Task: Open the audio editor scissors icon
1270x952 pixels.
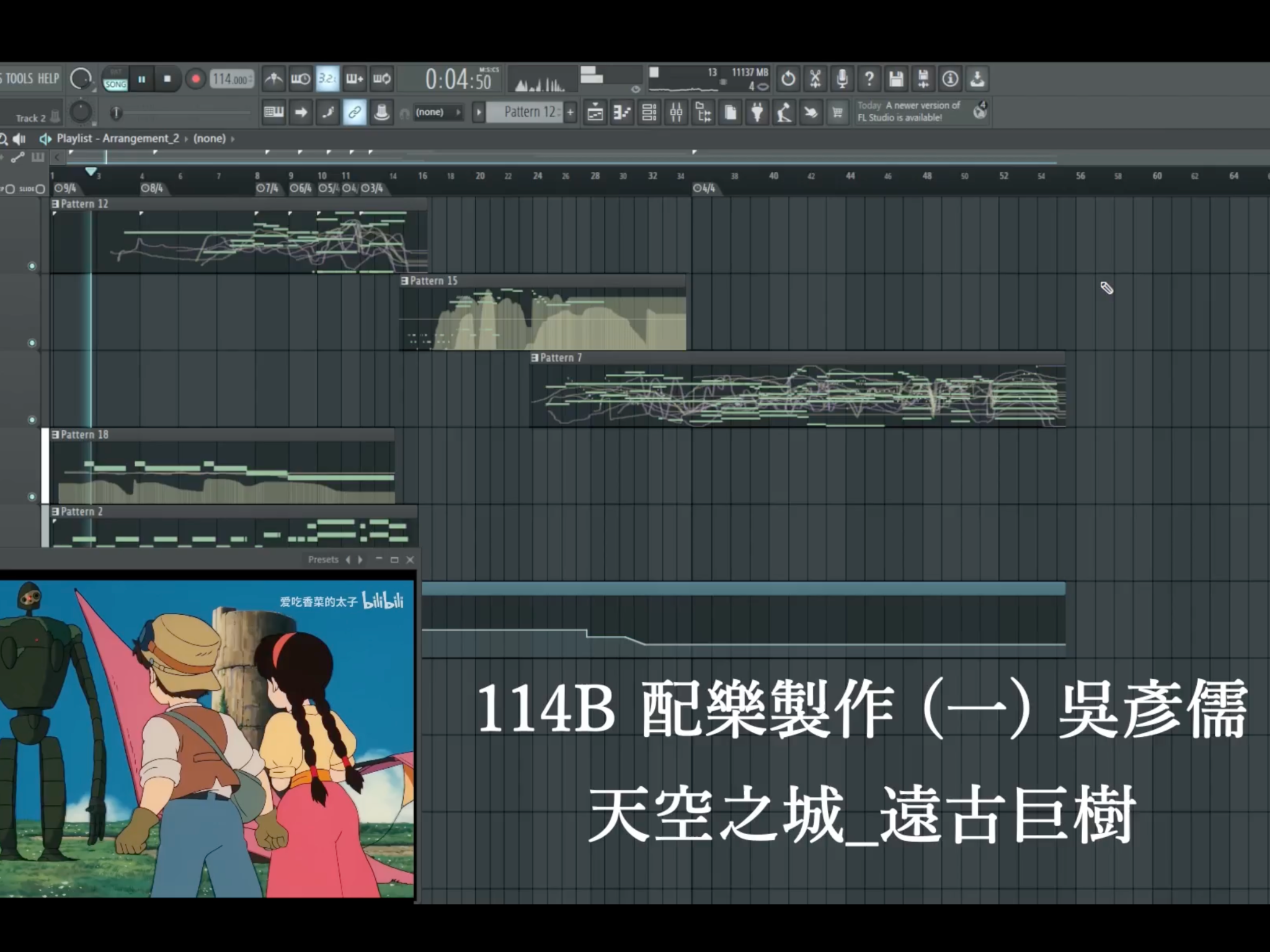Action: point(815,79)
